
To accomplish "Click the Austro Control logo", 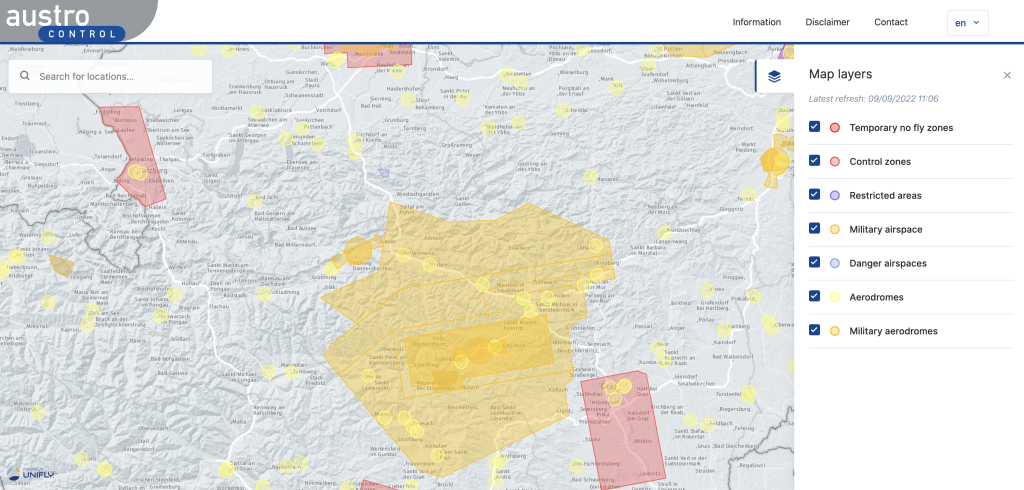I will 65,22.
